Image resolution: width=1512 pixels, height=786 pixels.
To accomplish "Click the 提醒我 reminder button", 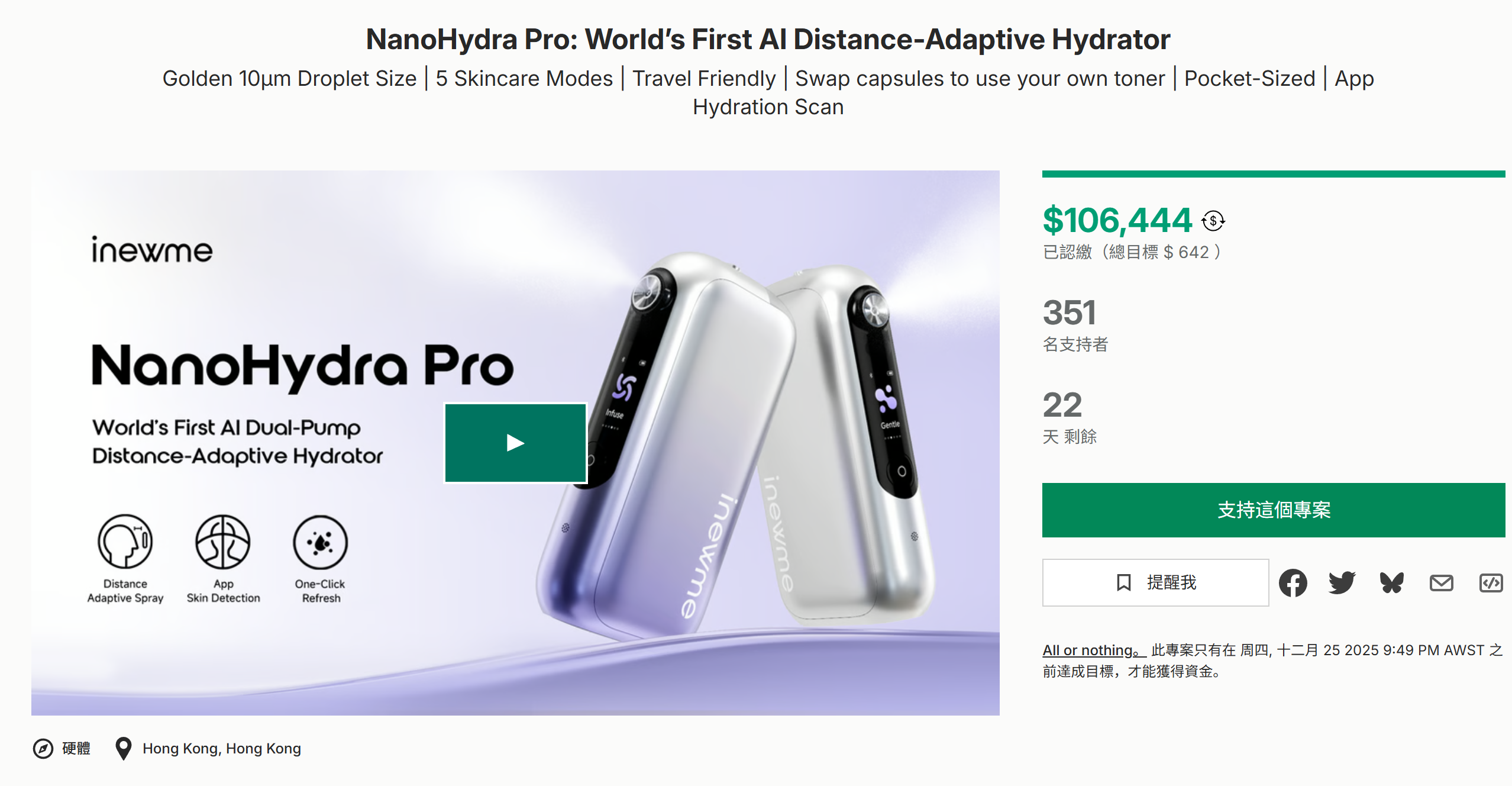I will (1155, 582).
